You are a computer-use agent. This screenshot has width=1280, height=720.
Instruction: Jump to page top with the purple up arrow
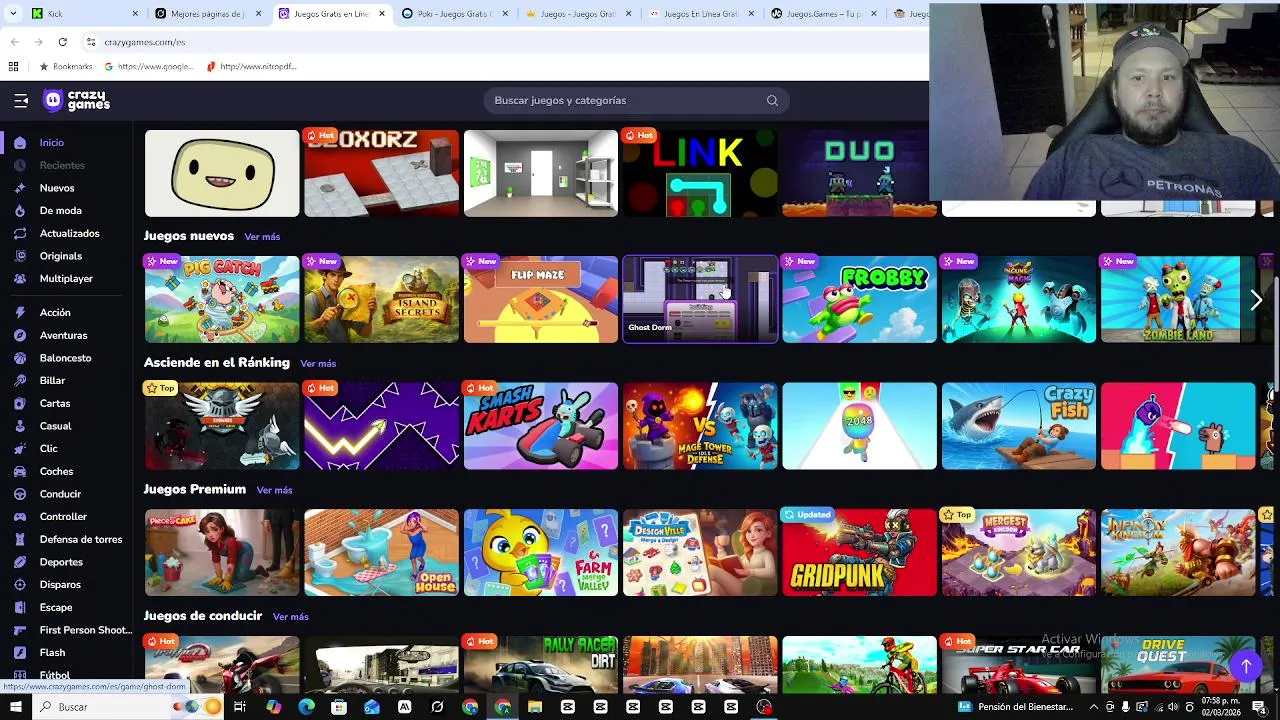[1246, 666]
